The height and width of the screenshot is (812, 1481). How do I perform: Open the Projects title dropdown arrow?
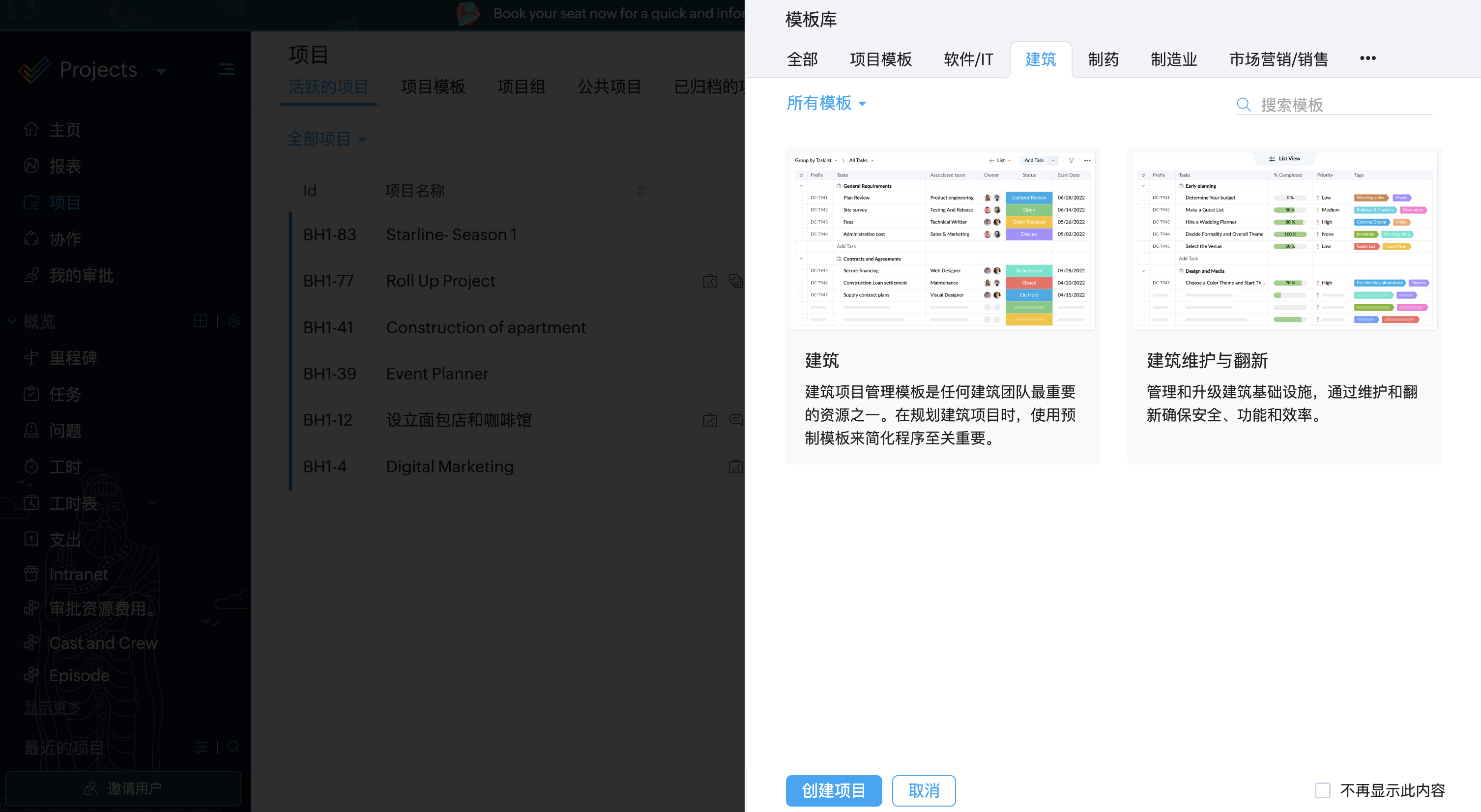pyautogui.click(x=161, y=71)
